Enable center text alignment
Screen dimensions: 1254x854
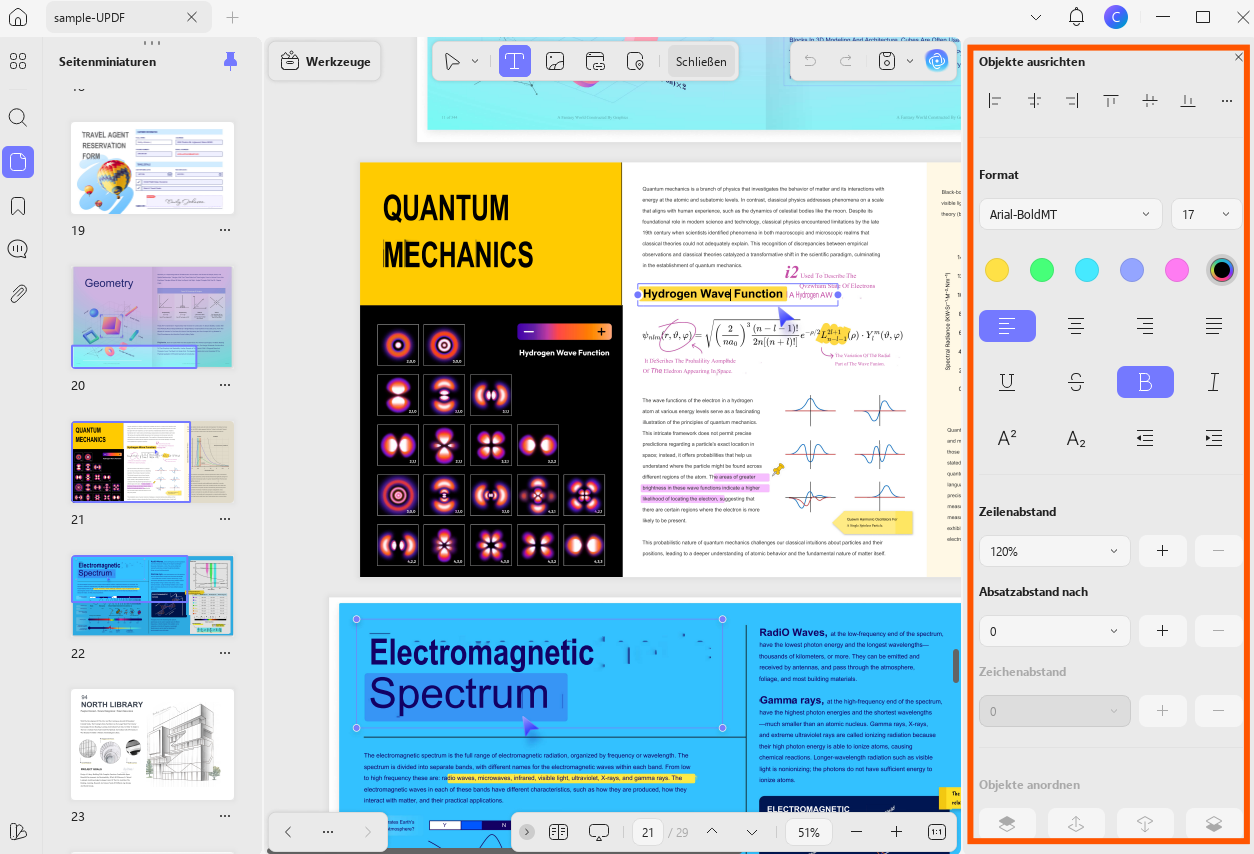coord(1076,326)
